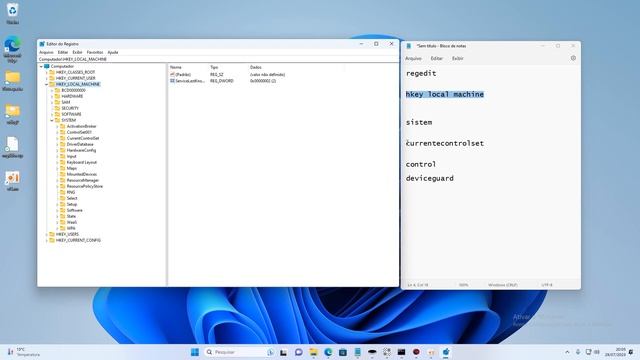Click the deviceguard line in Notepad

[429, 178]
